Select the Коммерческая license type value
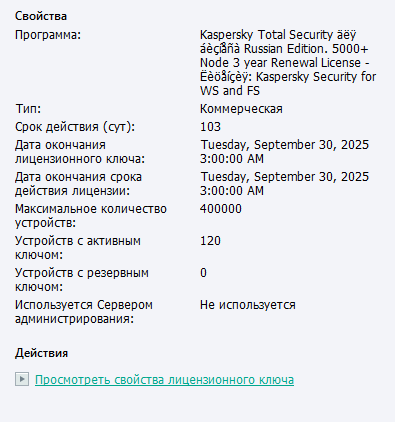 click(241, 109)
